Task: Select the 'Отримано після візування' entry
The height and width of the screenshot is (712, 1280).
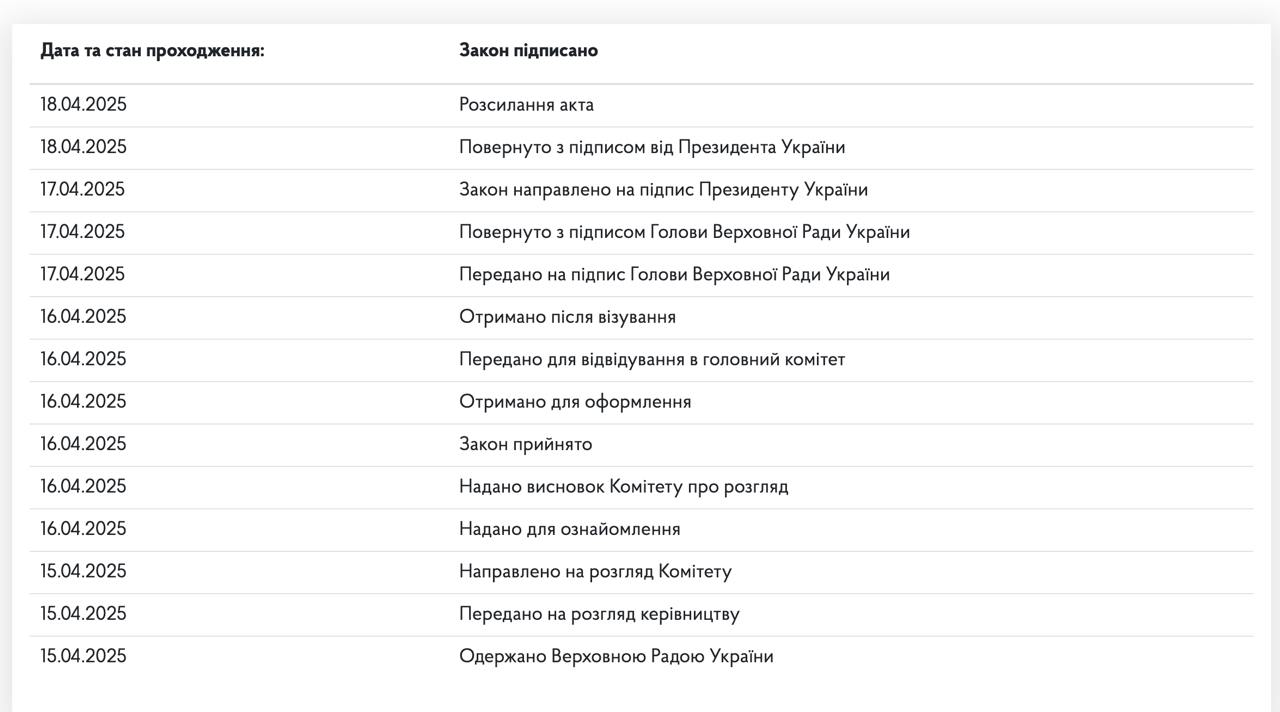Action: 567,317
